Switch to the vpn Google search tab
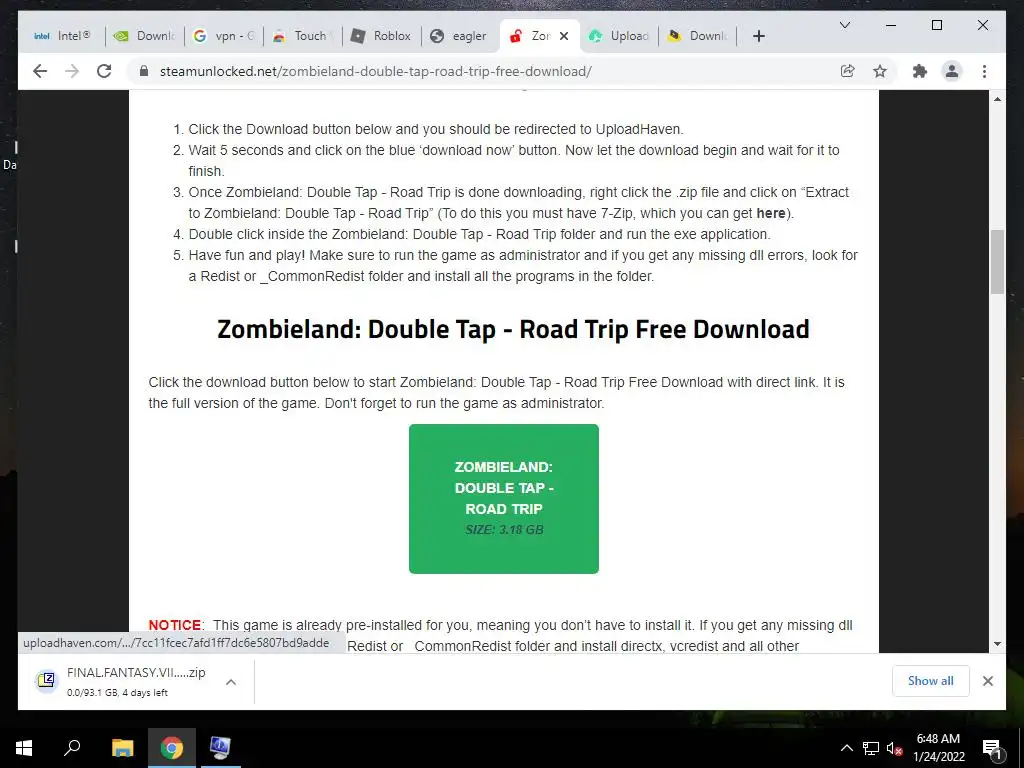 224,36
